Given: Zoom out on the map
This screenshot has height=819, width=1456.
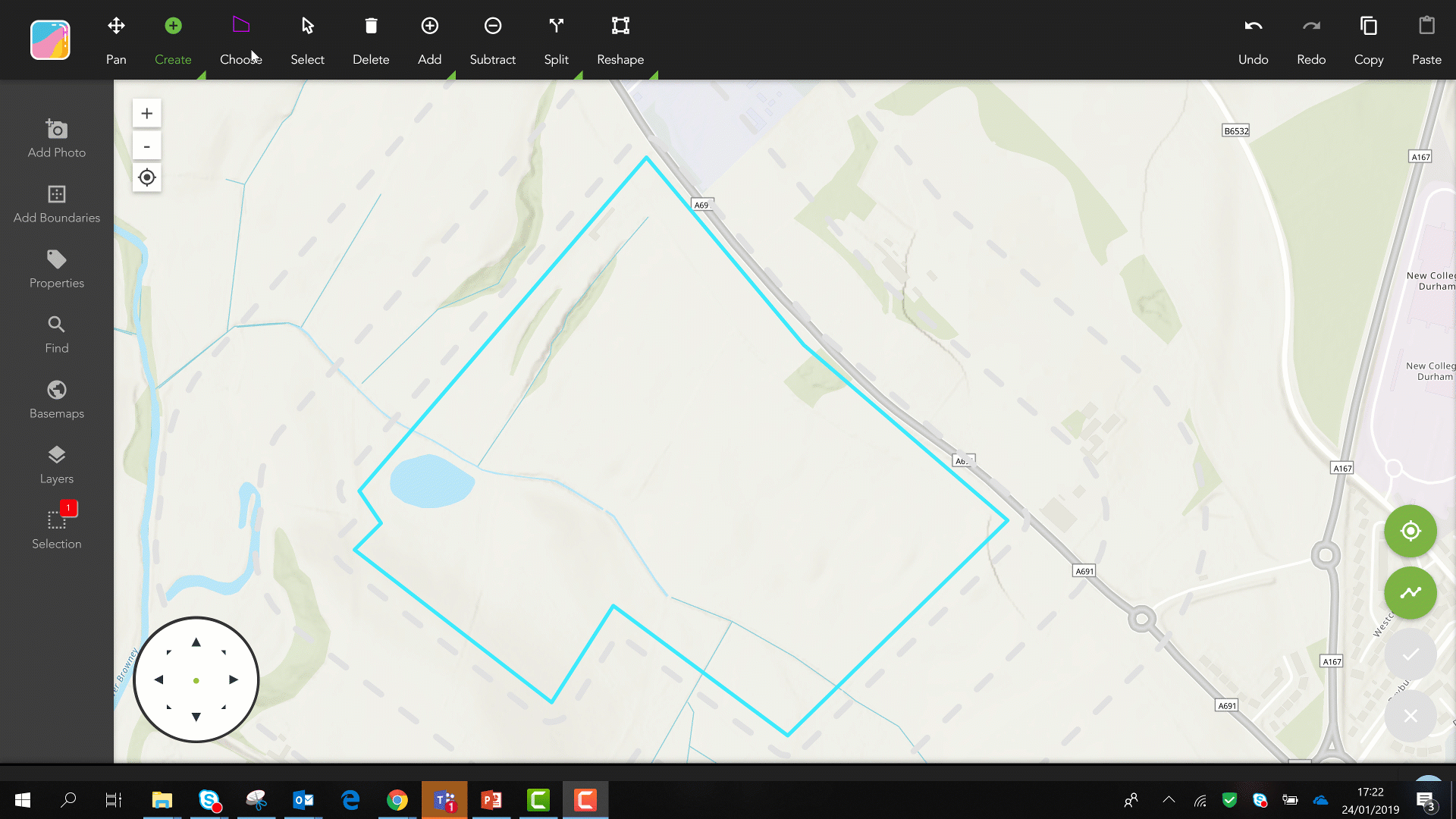Looking at the screenshot, I should [x=147, y=146].
